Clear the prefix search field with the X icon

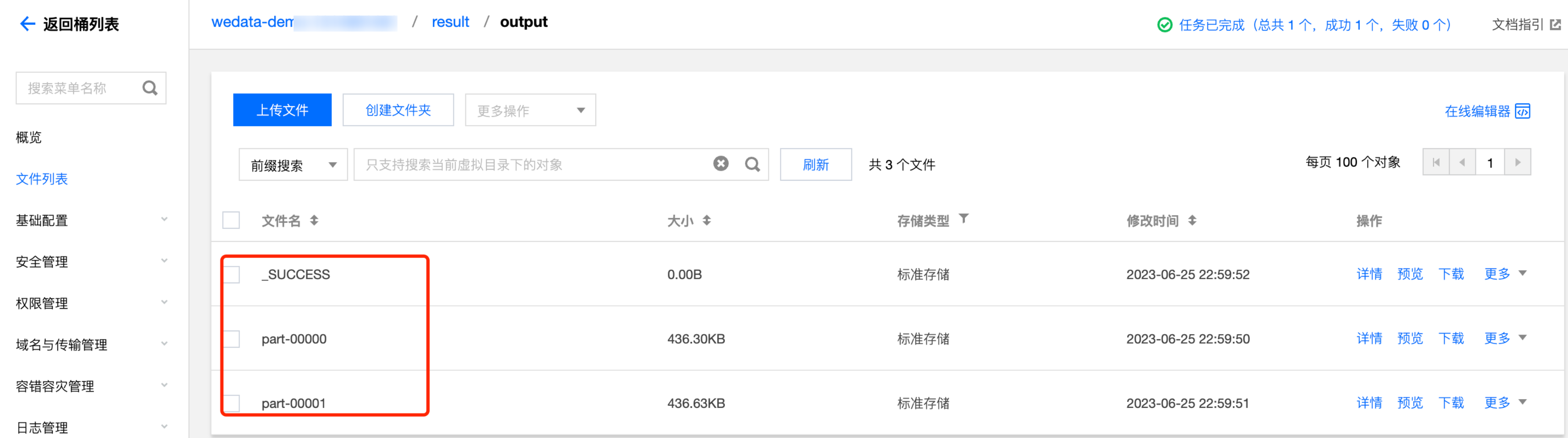tap(721, 164)
